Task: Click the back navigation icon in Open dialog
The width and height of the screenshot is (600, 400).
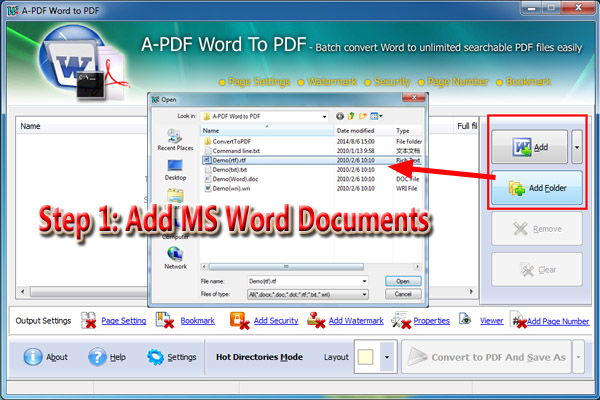Action: 340,116
